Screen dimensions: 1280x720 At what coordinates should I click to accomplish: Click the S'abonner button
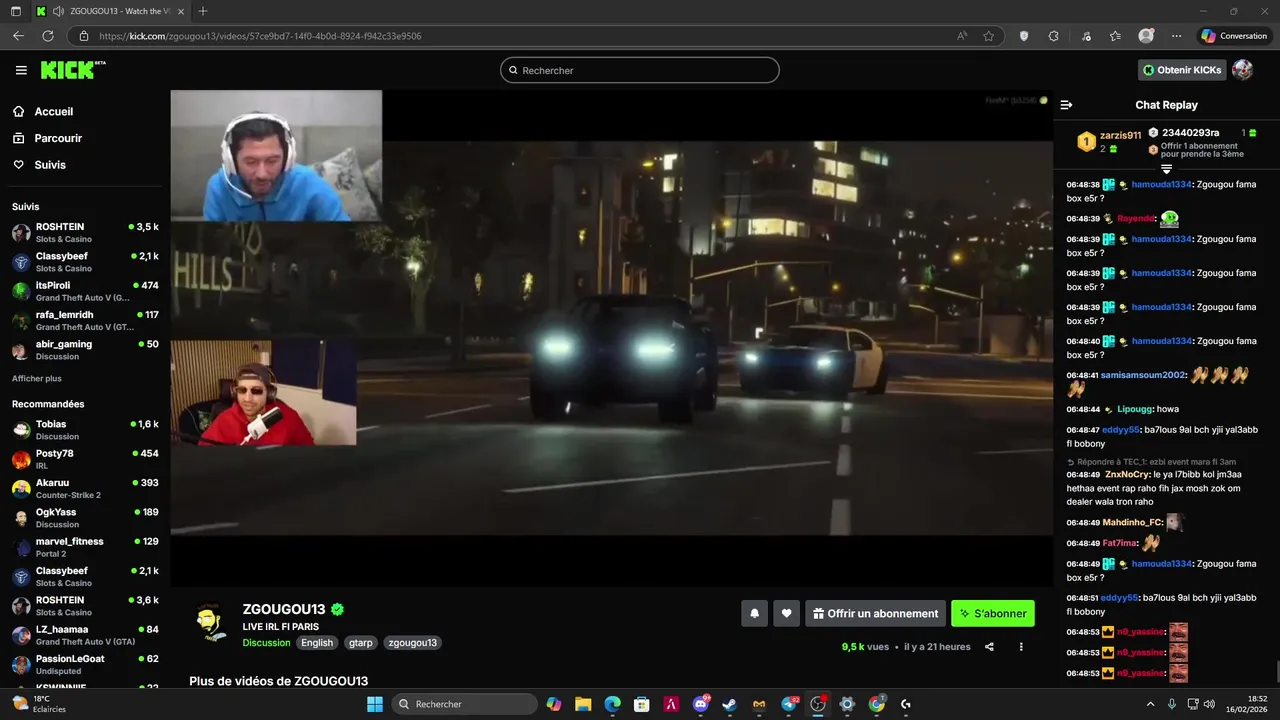tap(993, 613)
